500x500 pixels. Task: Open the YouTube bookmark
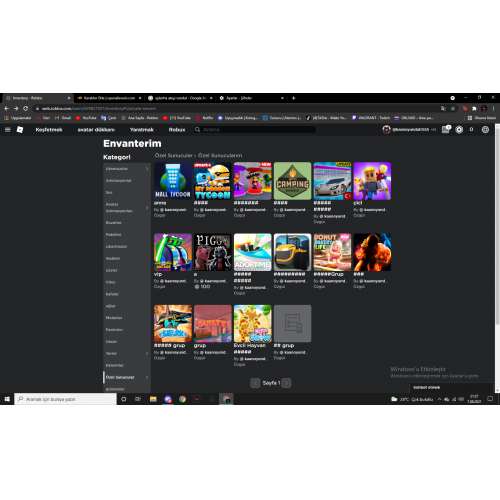pos(86,118)
